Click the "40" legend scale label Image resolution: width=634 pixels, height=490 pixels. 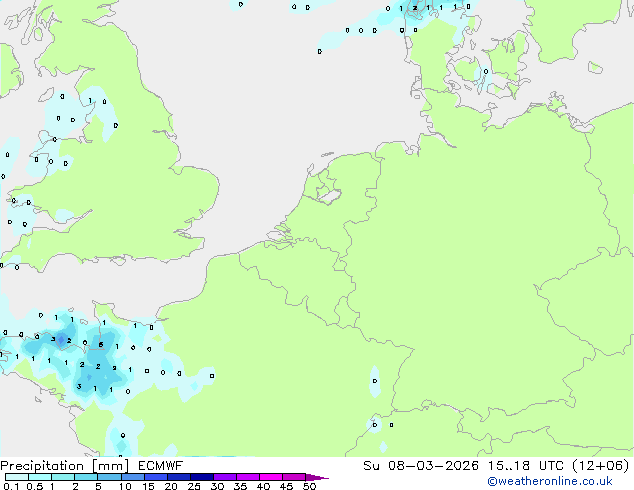click(263, 486)
